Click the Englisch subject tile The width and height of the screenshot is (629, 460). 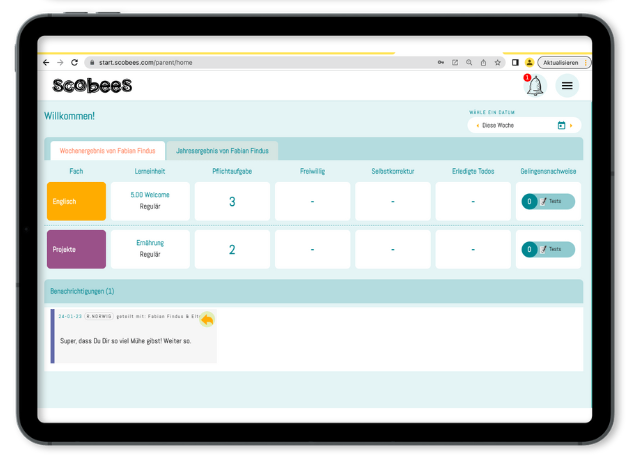click(76, 201)
